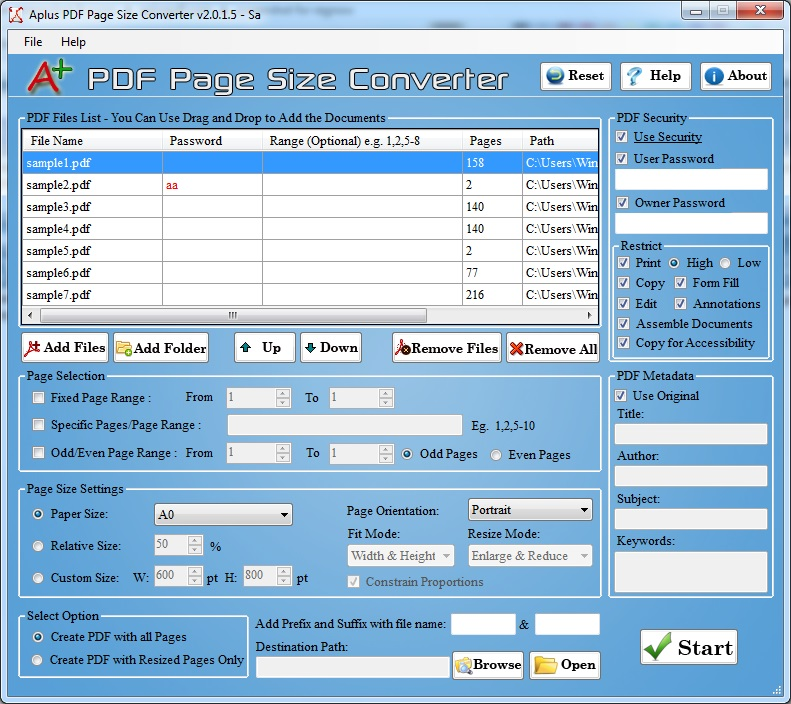Screen dimensions: 791x704
Task: Uncheck Copy restriction checkbox
Action: point(624,282)
